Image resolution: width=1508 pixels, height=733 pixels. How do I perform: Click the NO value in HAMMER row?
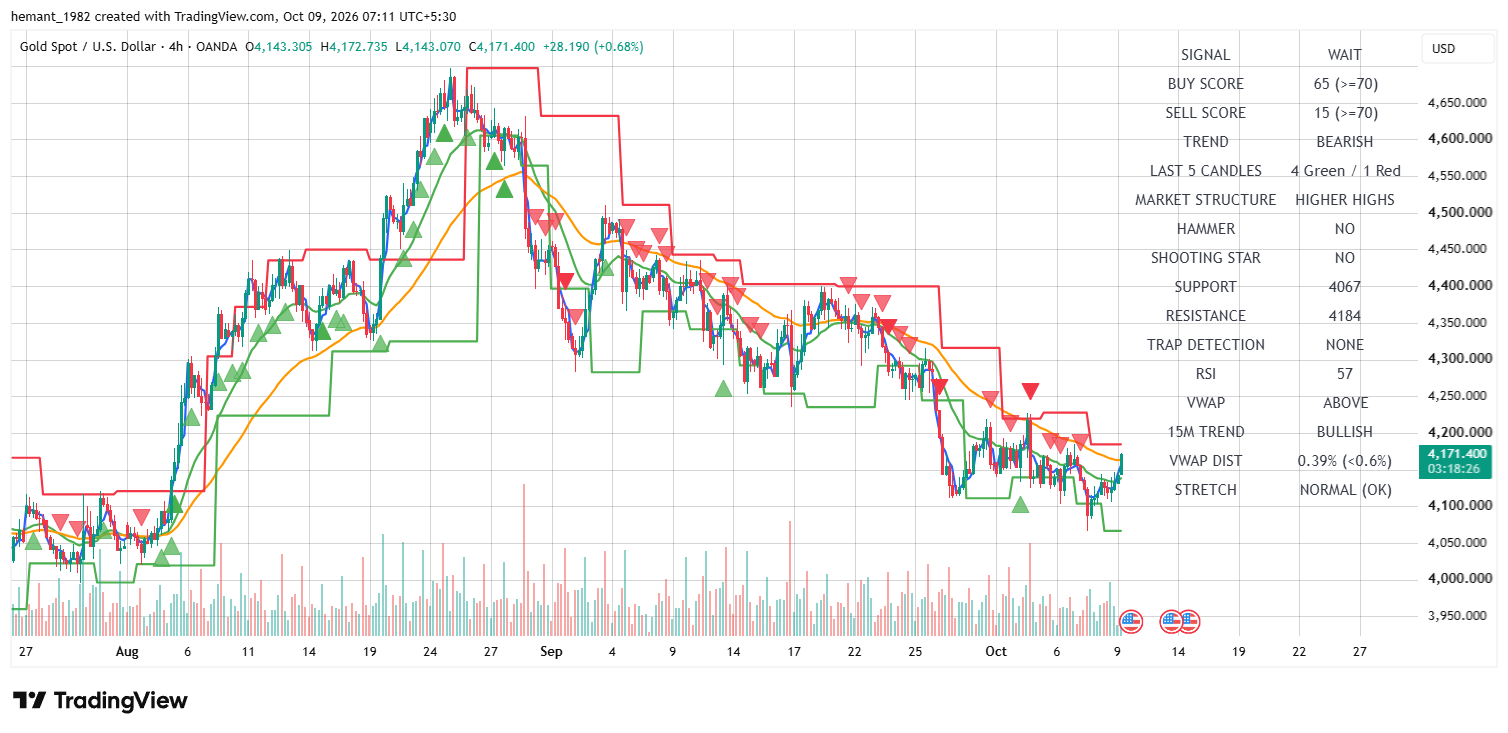1344,229
